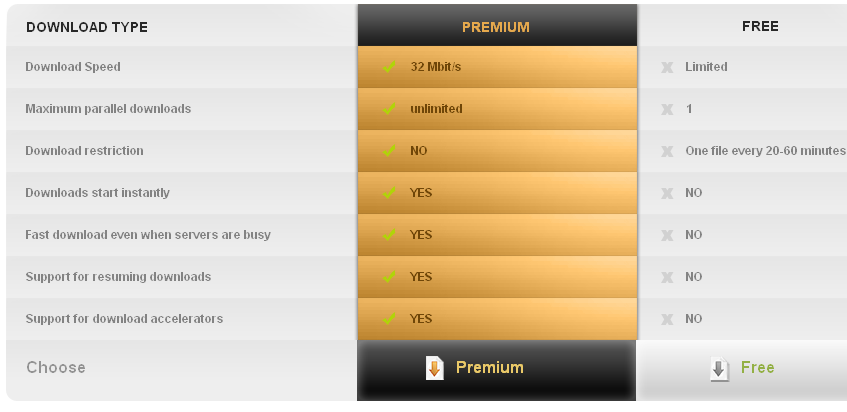847x412 pixels.
Task: Click green checkmark beside 32 Mbit/s
Action: (x=389, y=67)
